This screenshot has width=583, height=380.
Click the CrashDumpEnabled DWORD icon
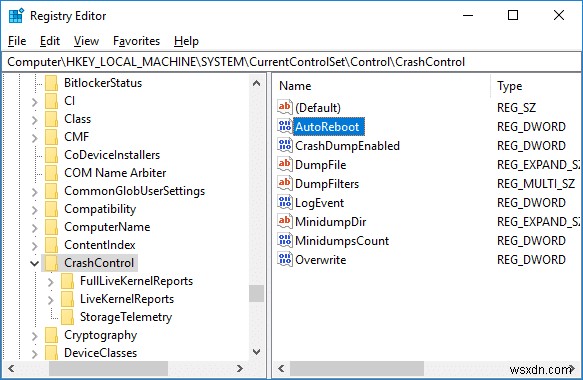coord(285,145)
